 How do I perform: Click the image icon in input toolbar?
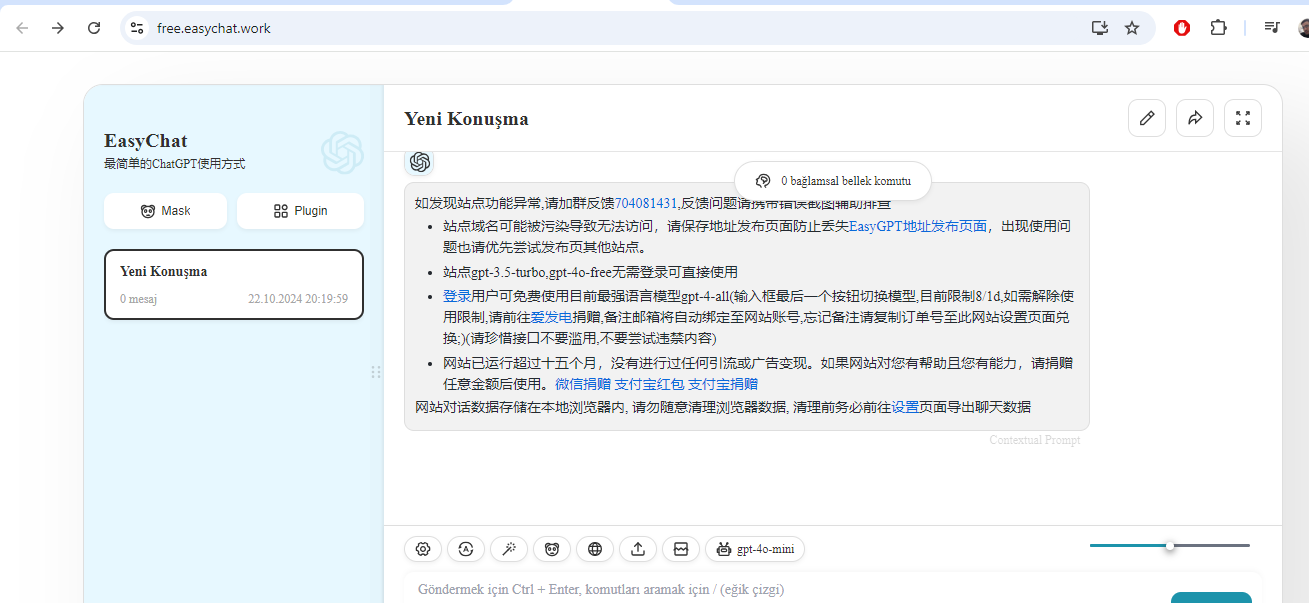point(681,549)
